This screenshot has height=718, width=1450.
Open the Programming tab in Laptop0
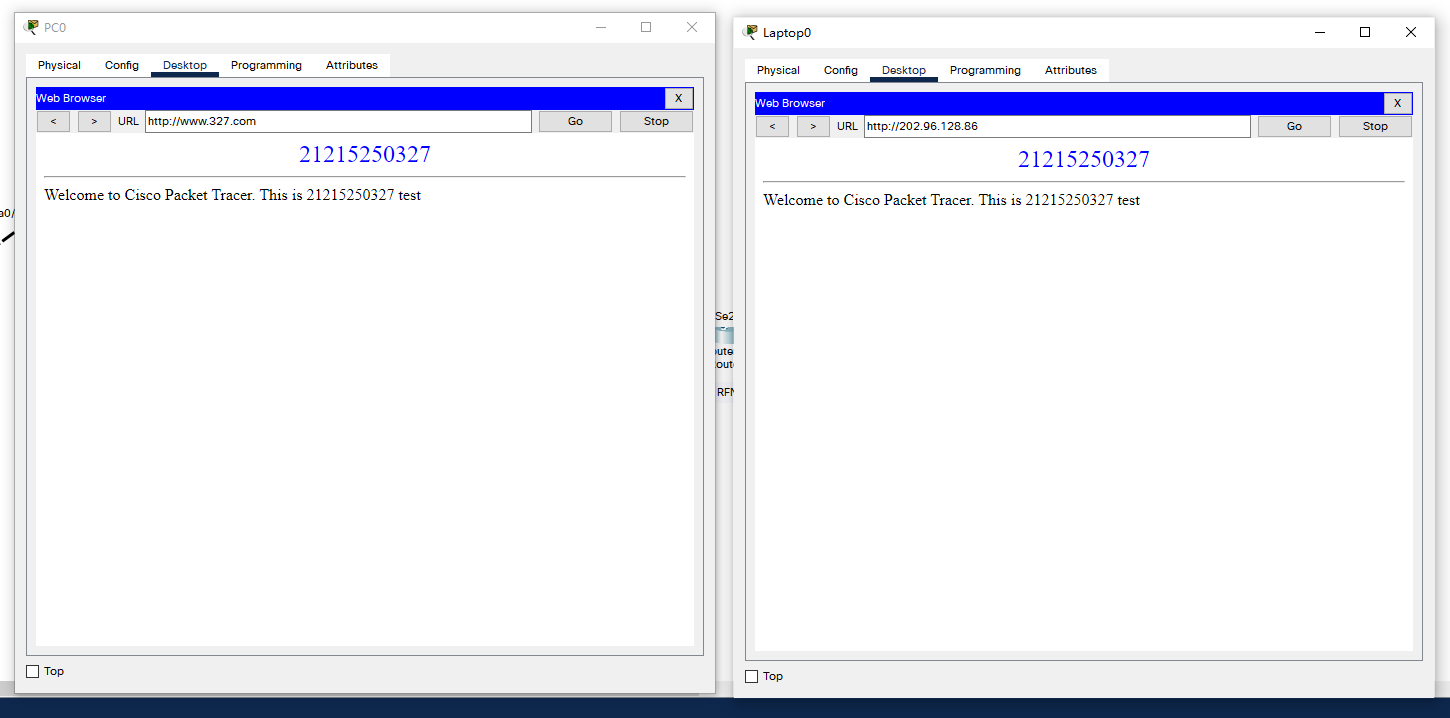(x=985, y=70)
